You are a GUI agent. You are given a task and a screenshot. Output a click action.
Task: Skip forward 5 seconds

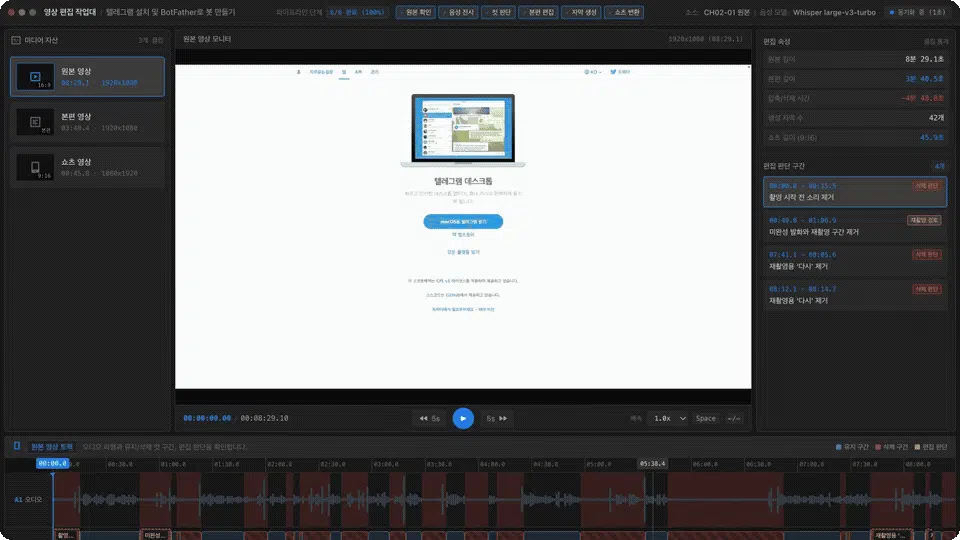(497, 418)
